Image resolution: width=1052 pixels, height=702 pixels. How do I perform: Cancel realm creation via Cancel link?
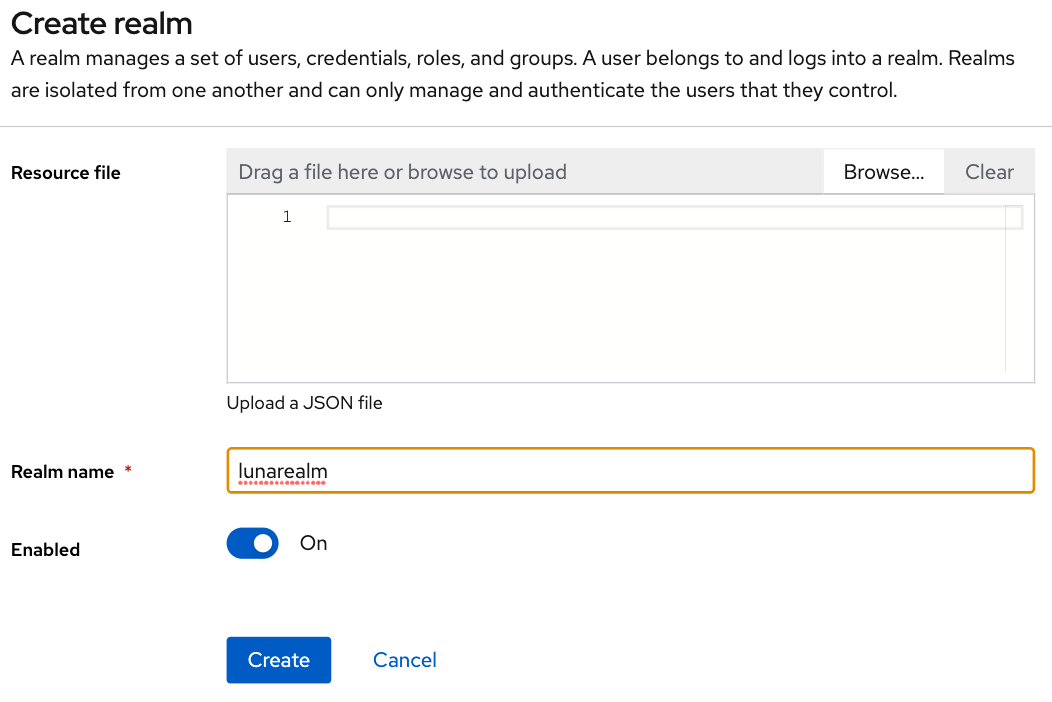click(x=405, y=660)
